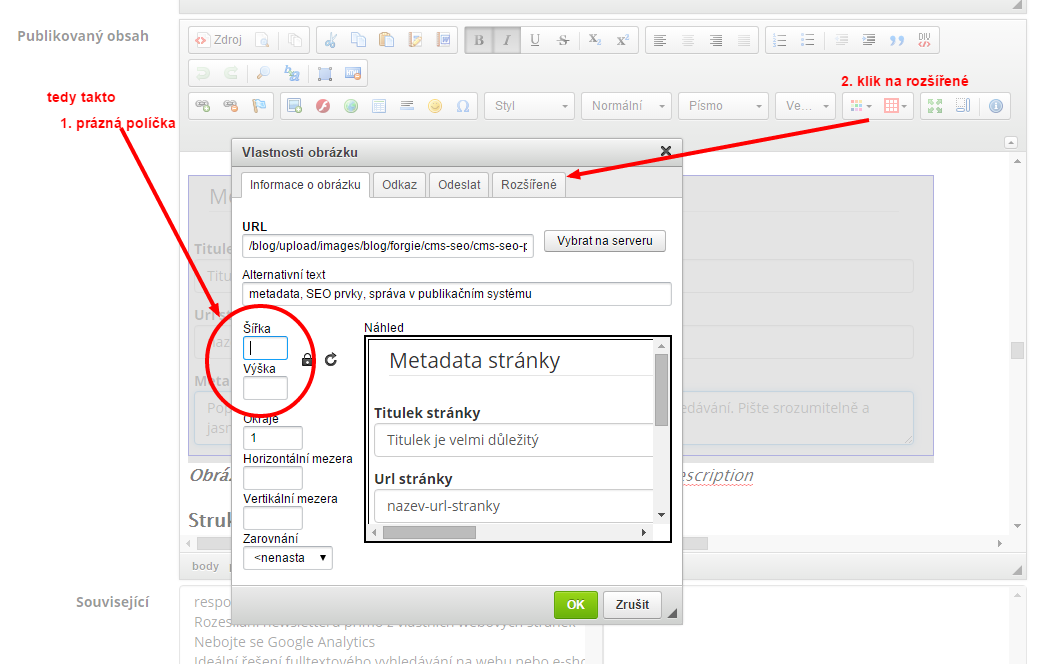Switch to the Rozšířené tab
The height and width of the screenshot is (664, 1064).
529,185
